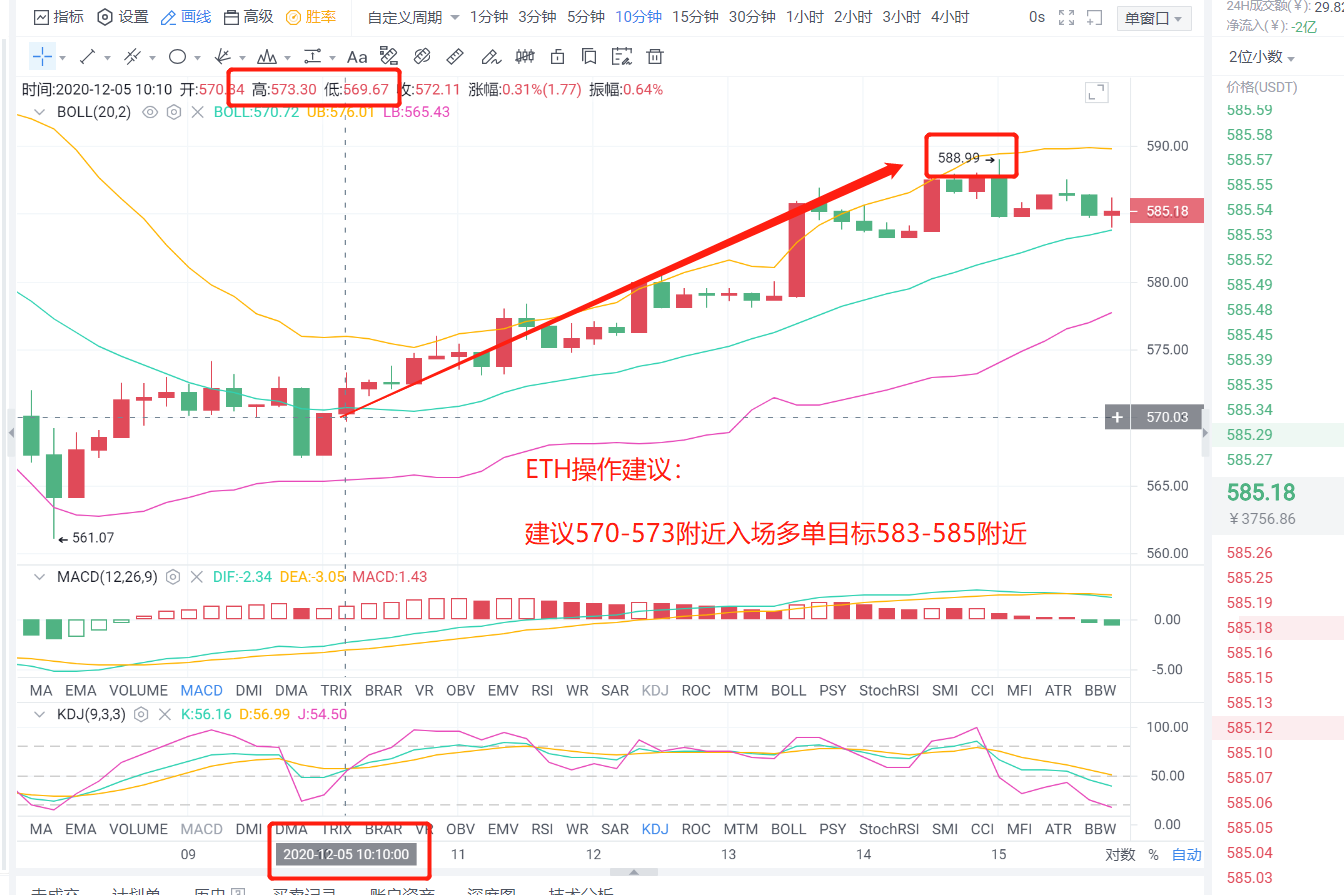Select the circle drawing tool

coord(178,57)
